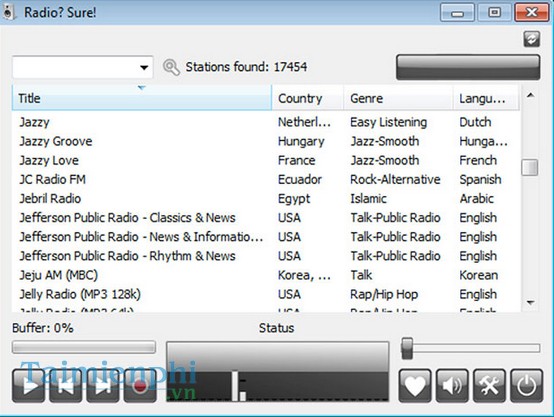This screenshot has height=417, width=554.
Task: Click the volume slider handle
Action: 407,348
